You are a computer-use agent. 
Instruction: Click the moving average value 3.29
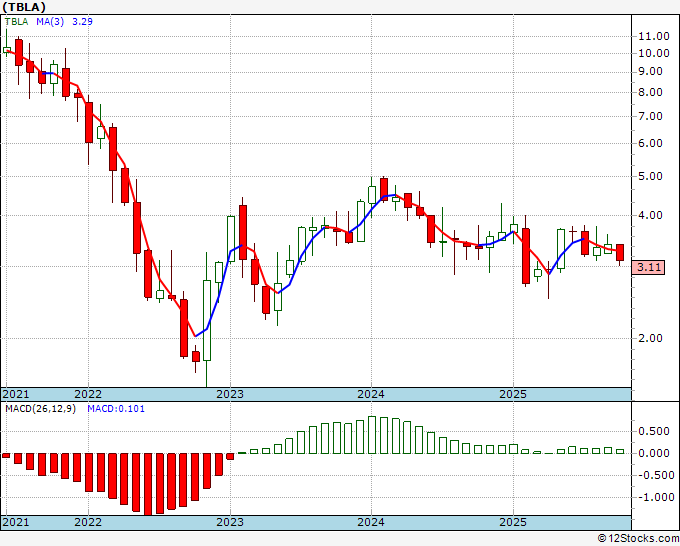click(82, 22)
